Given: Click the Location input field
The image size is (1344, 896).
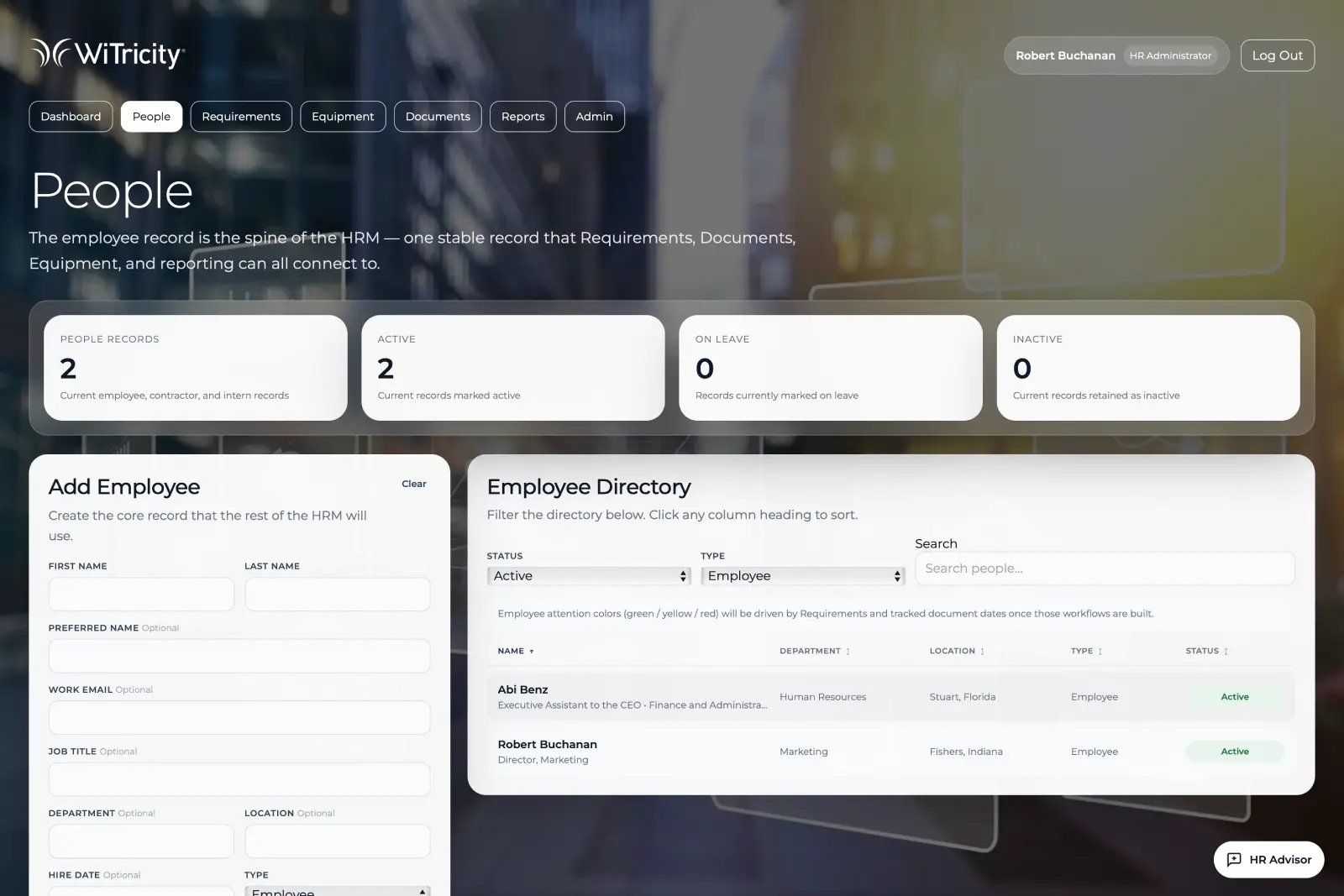Looking at the screenshot, I should (338, 841).
